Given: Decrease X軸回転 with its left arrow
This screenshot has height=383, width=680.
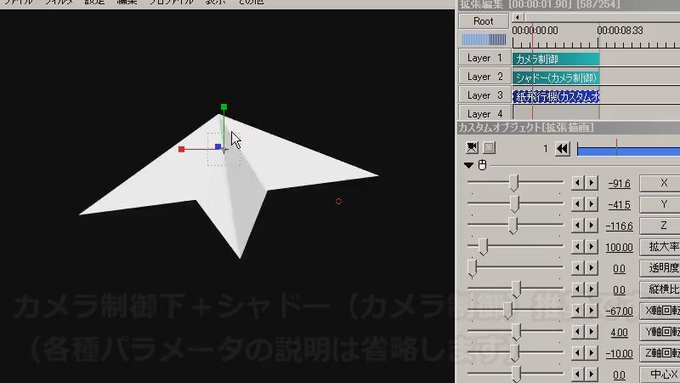Looking at the screenshot, I should [x=577, y=310].
